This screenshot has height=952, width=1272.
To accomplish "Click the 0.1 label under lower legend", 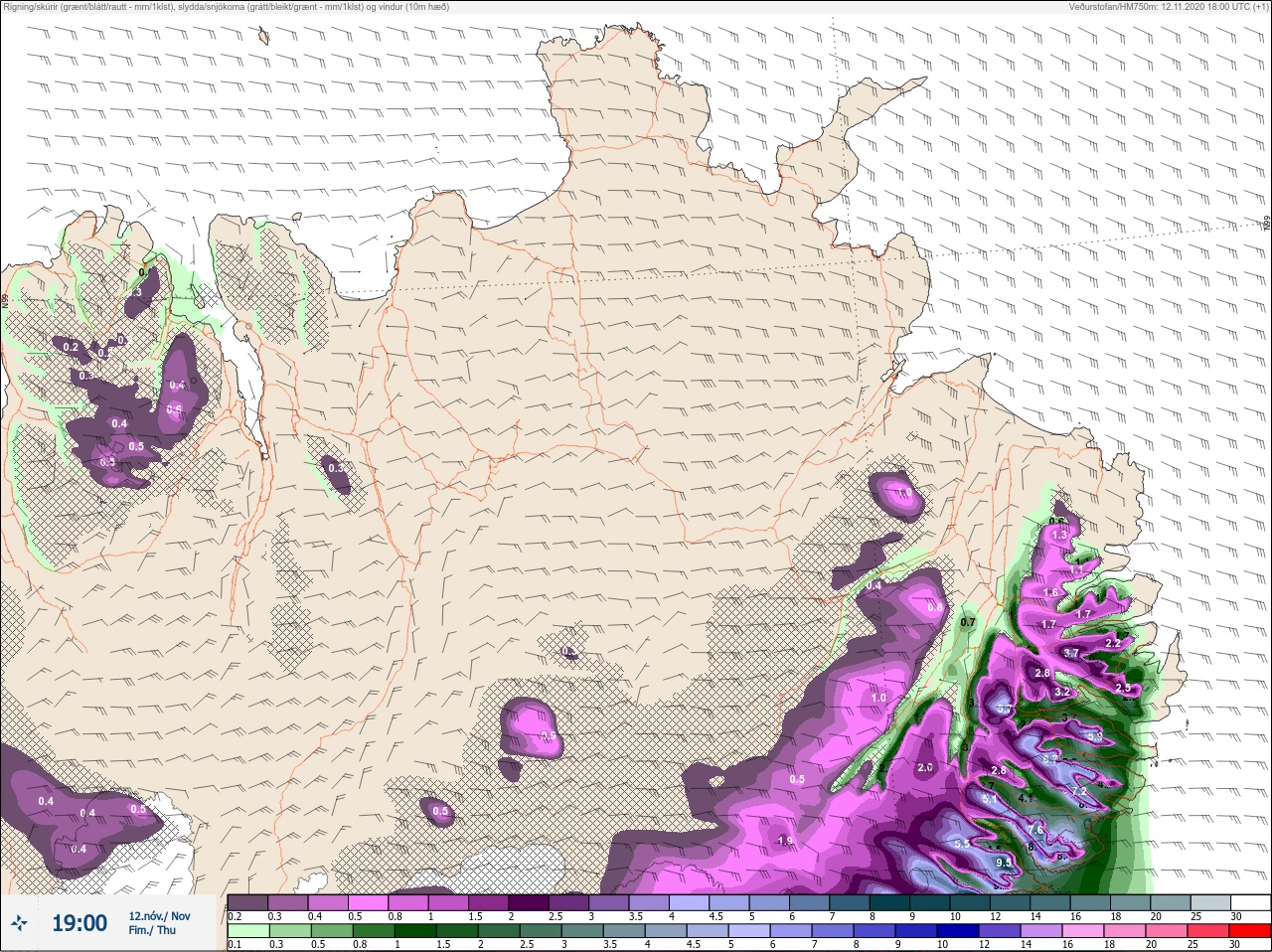I will 234,944.
